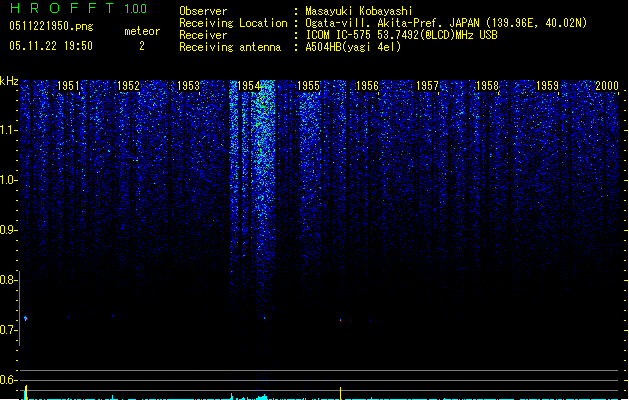This screenshot has width=629, height=400.
Task: Click the yellow spike in the power graph
Action: (341, 393)
